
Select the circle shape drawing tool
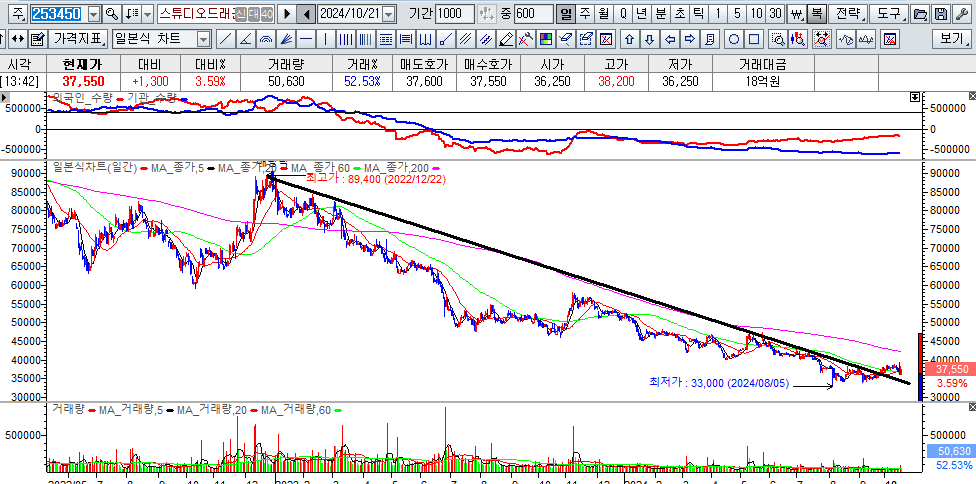[735, 39]
